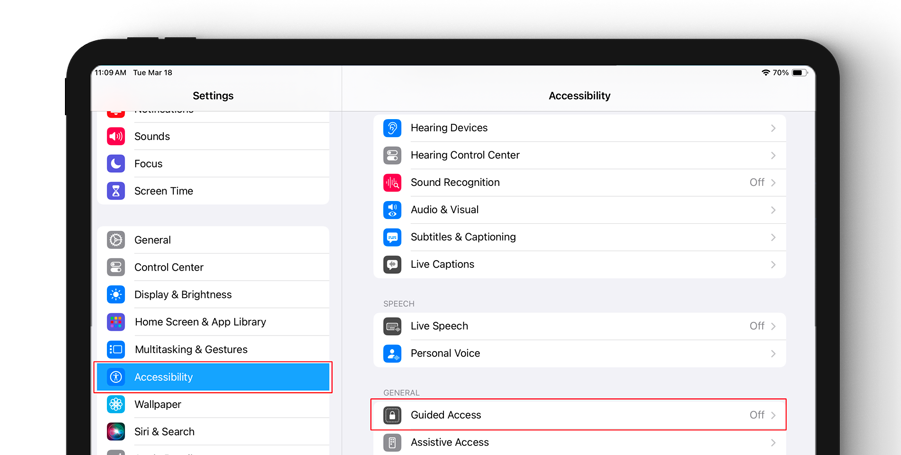Click the Off value for Sound Recognition
The height and width of the screenshot is (455, 901).
coord(757,182)
